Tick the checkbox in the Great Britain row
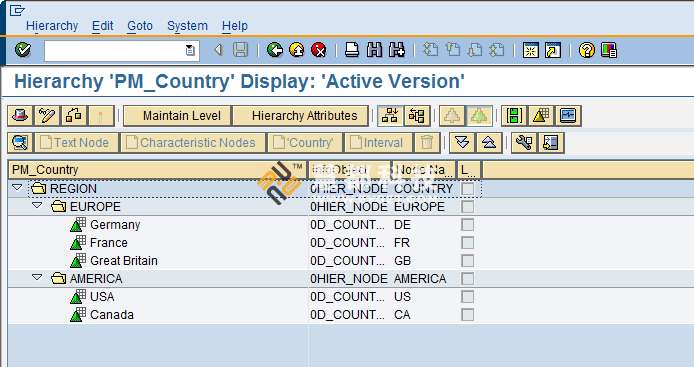The image size is (694, 367). [467, 261]
